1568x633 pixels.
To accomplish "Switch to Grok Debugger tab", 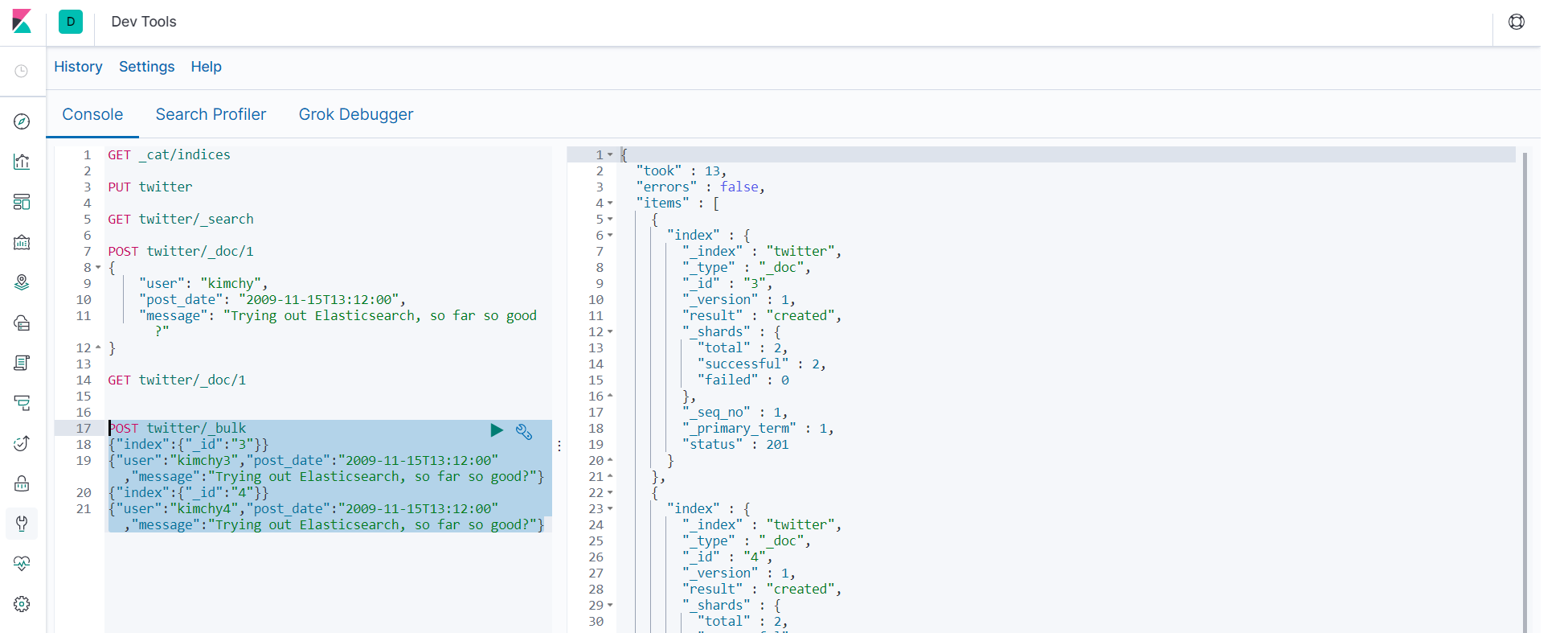I will coord(356,114).
